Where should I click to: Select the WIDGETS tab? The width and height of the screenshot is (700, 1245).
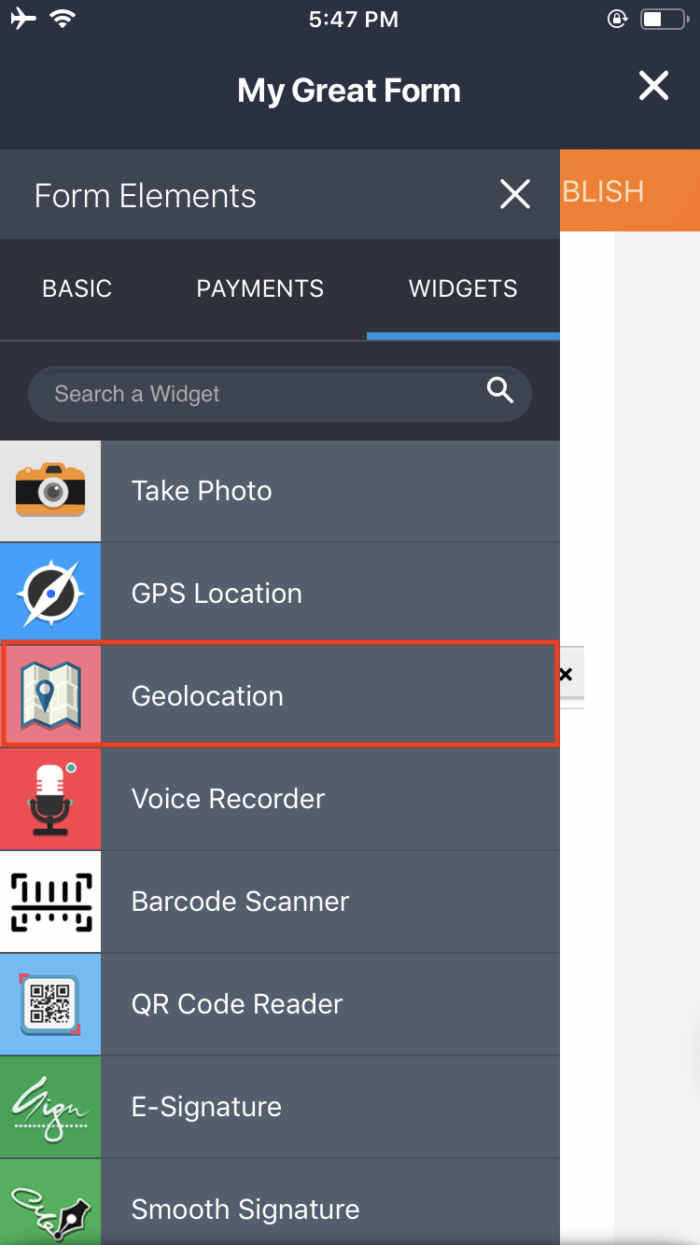462,288
